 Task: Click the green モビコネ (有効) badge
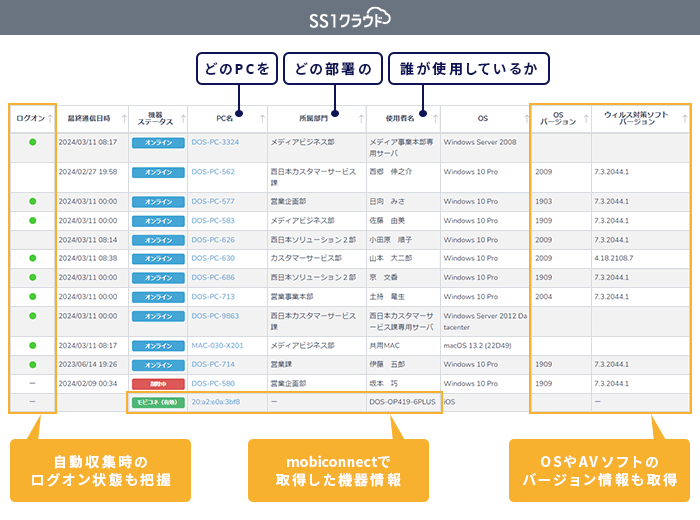pyautogui.click(x=158, y=402)
